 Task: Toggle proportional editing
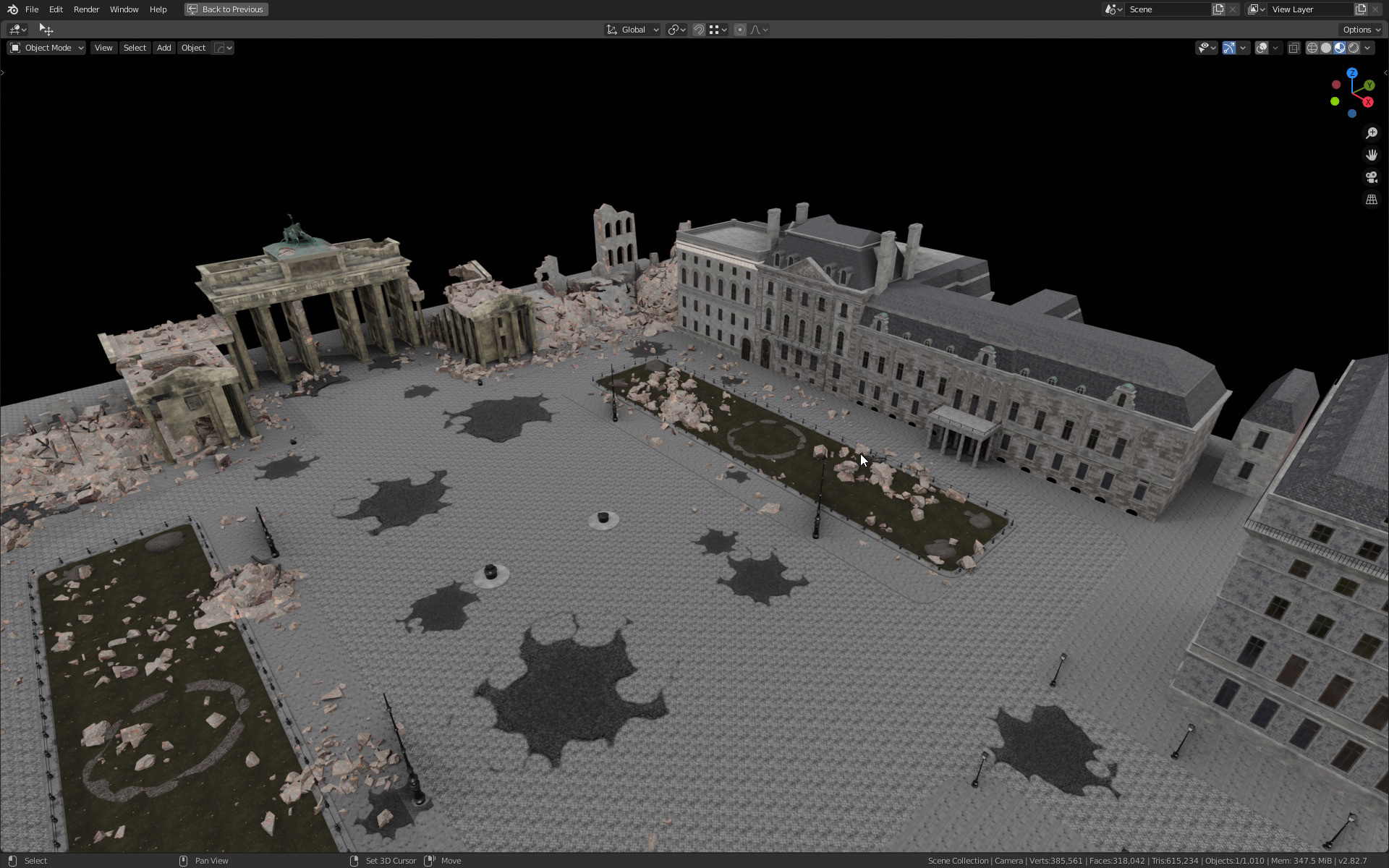739,30
